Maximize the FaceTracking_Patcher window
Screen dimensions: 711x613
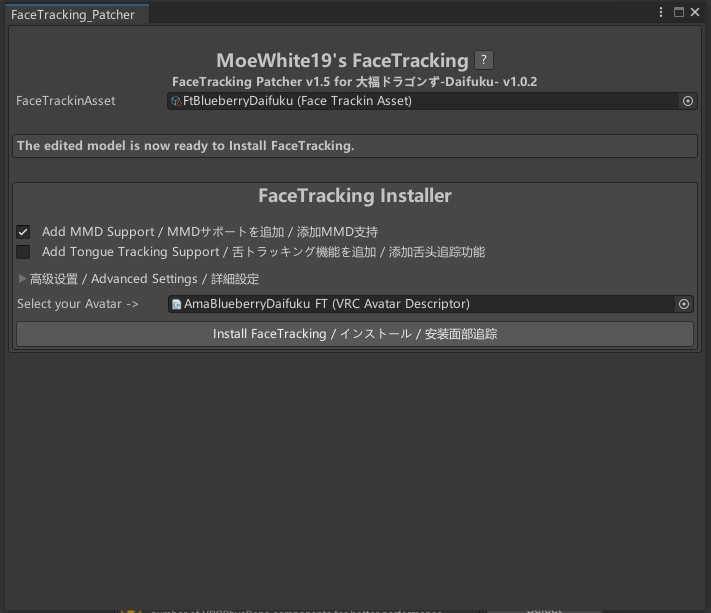(x=678, y=12)
